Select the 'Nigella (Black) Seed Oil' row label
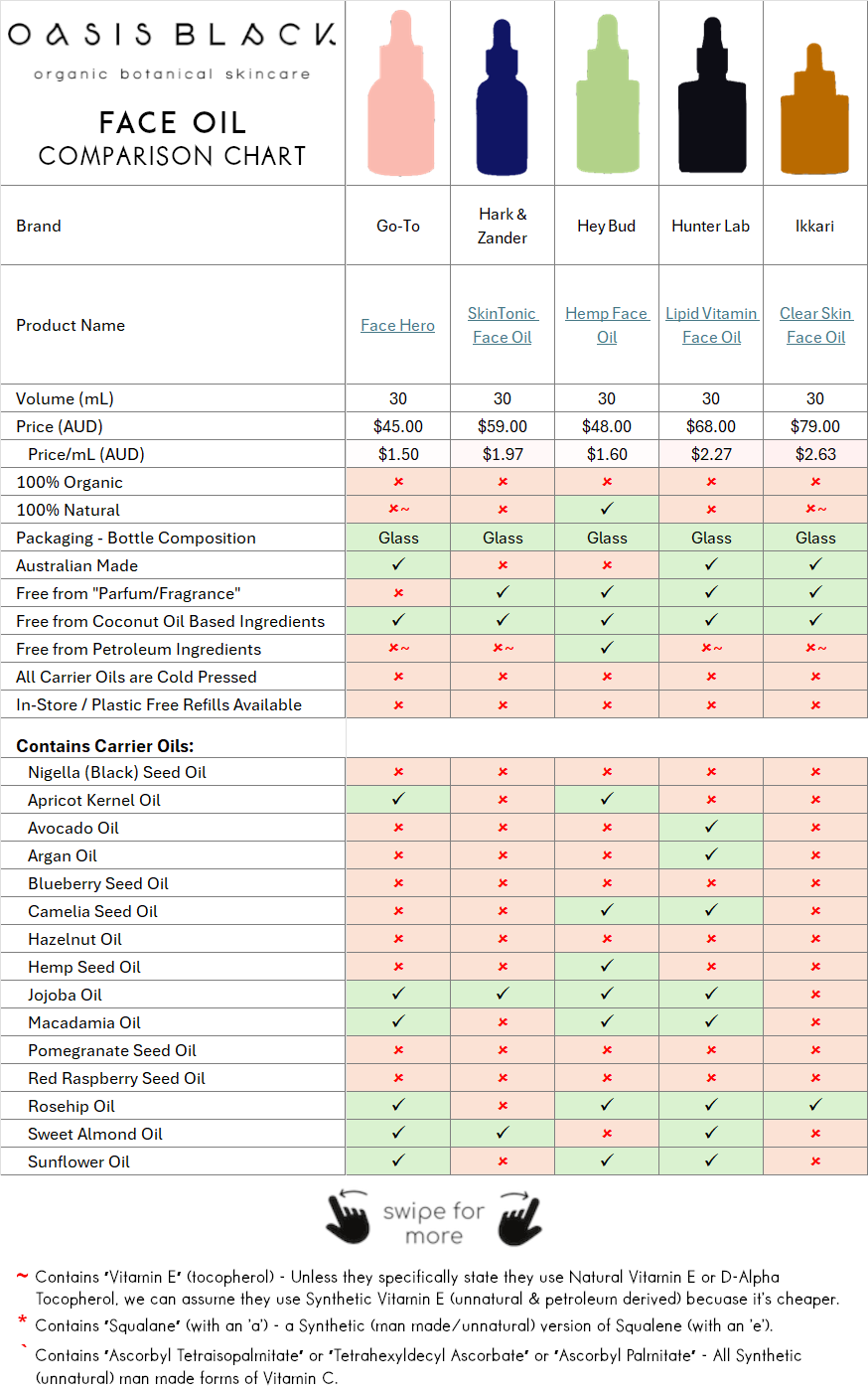 coord(117,772)
